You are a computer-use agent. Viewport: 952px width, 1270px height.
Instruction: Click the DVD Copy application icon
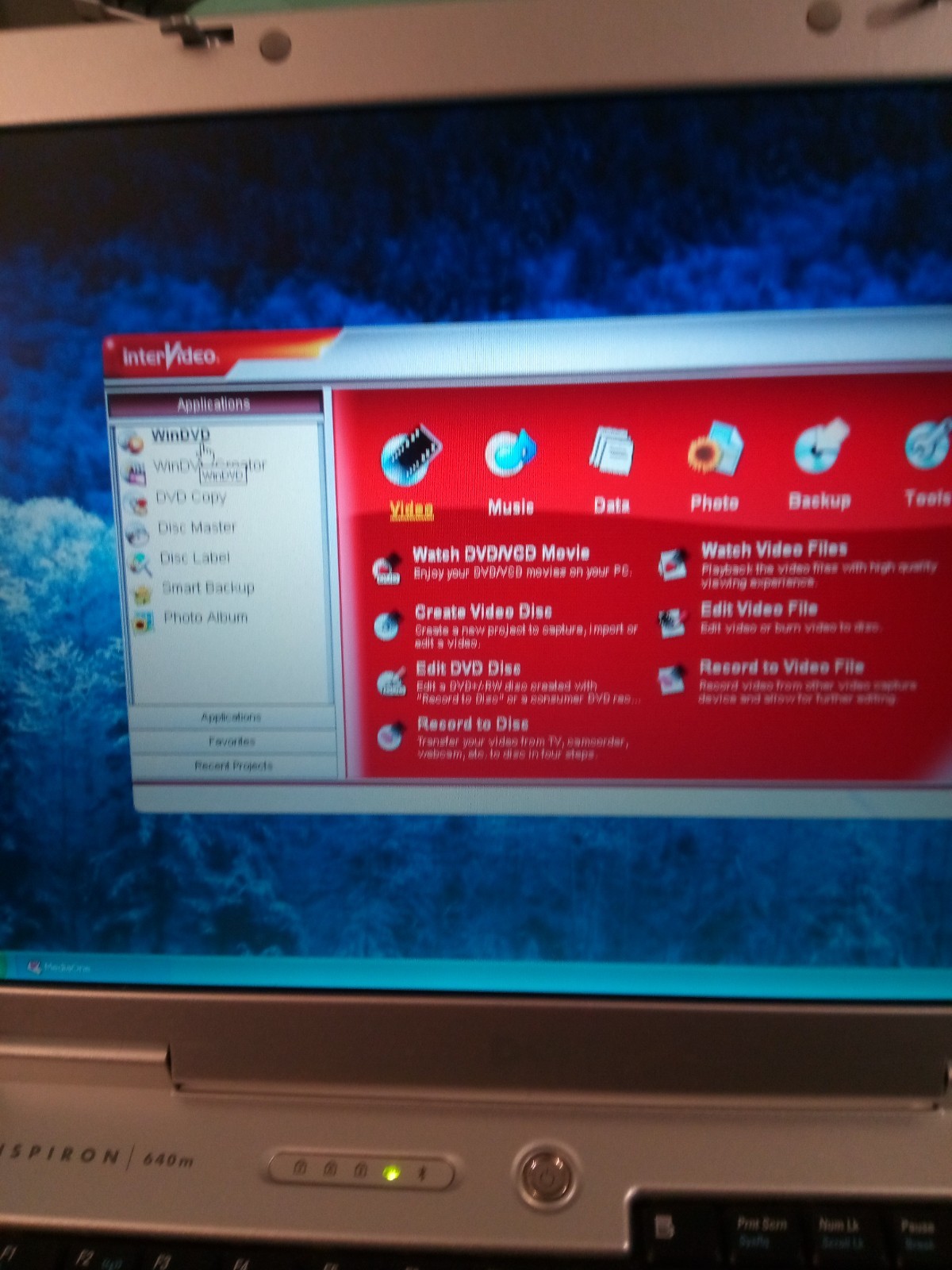pyautogui.click(x=136, y=503)
